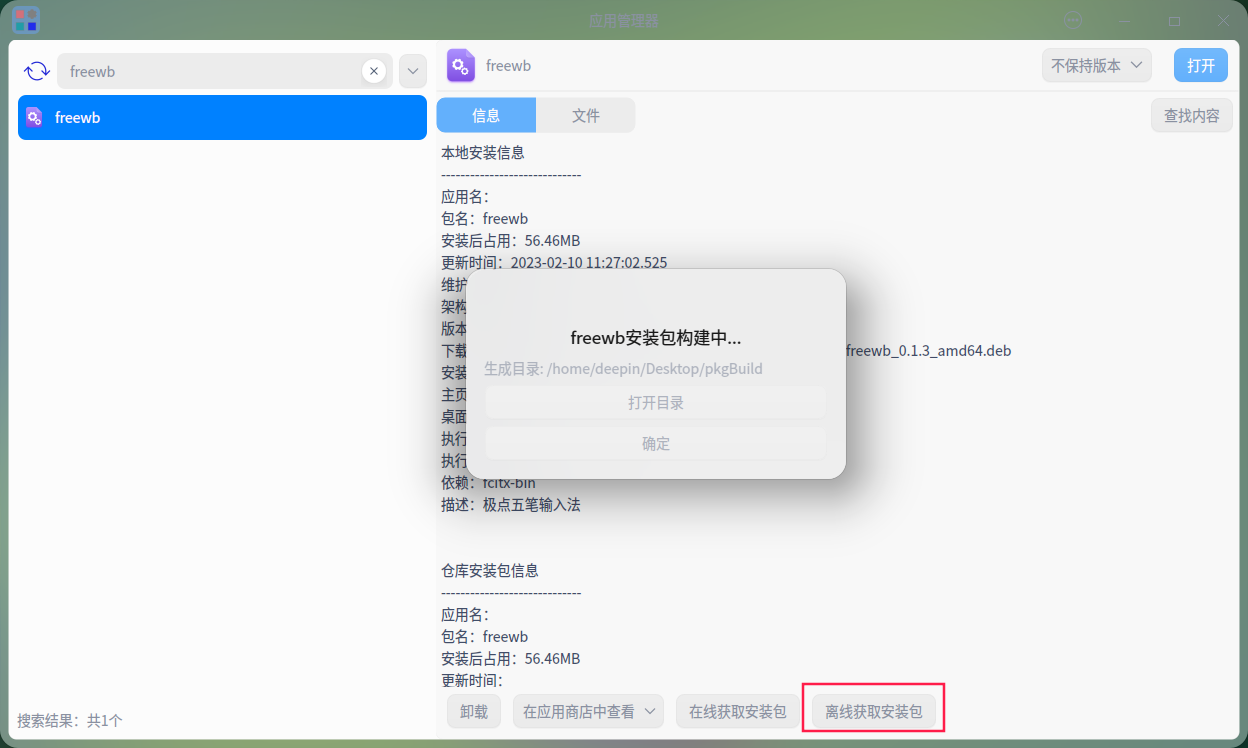Open the freewb_0.1.3_amd64.deb link
This screenshot has height=748, width=1248.
coord(927,350)
